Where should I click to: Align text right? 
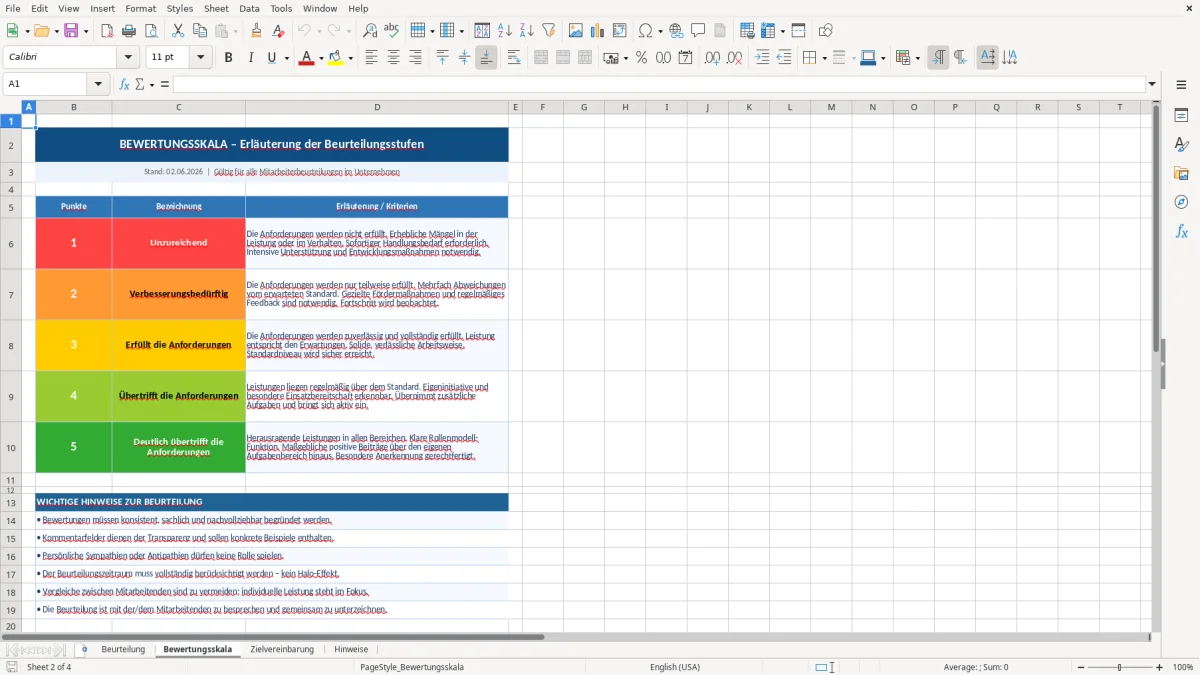click(415, 58)
